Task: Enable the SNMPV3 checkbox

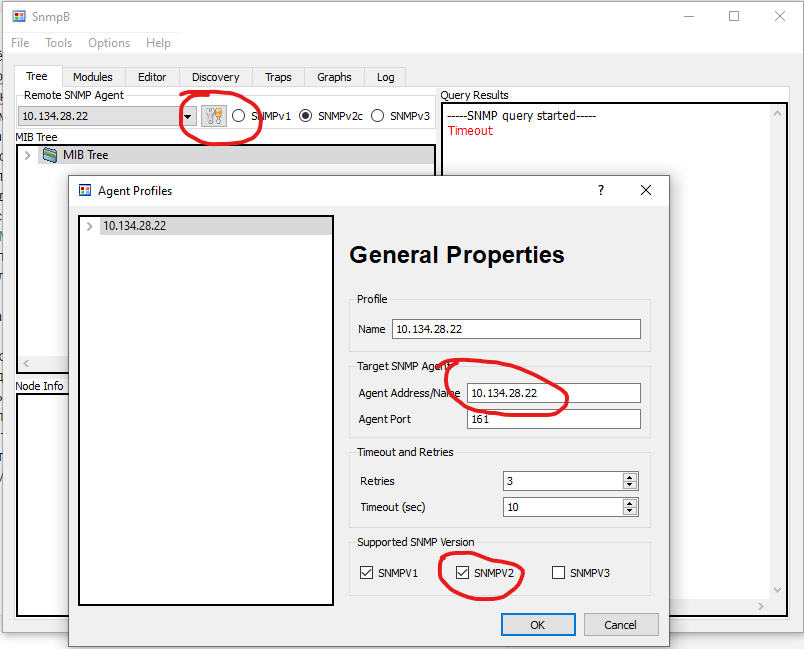Action: [558, 573]
